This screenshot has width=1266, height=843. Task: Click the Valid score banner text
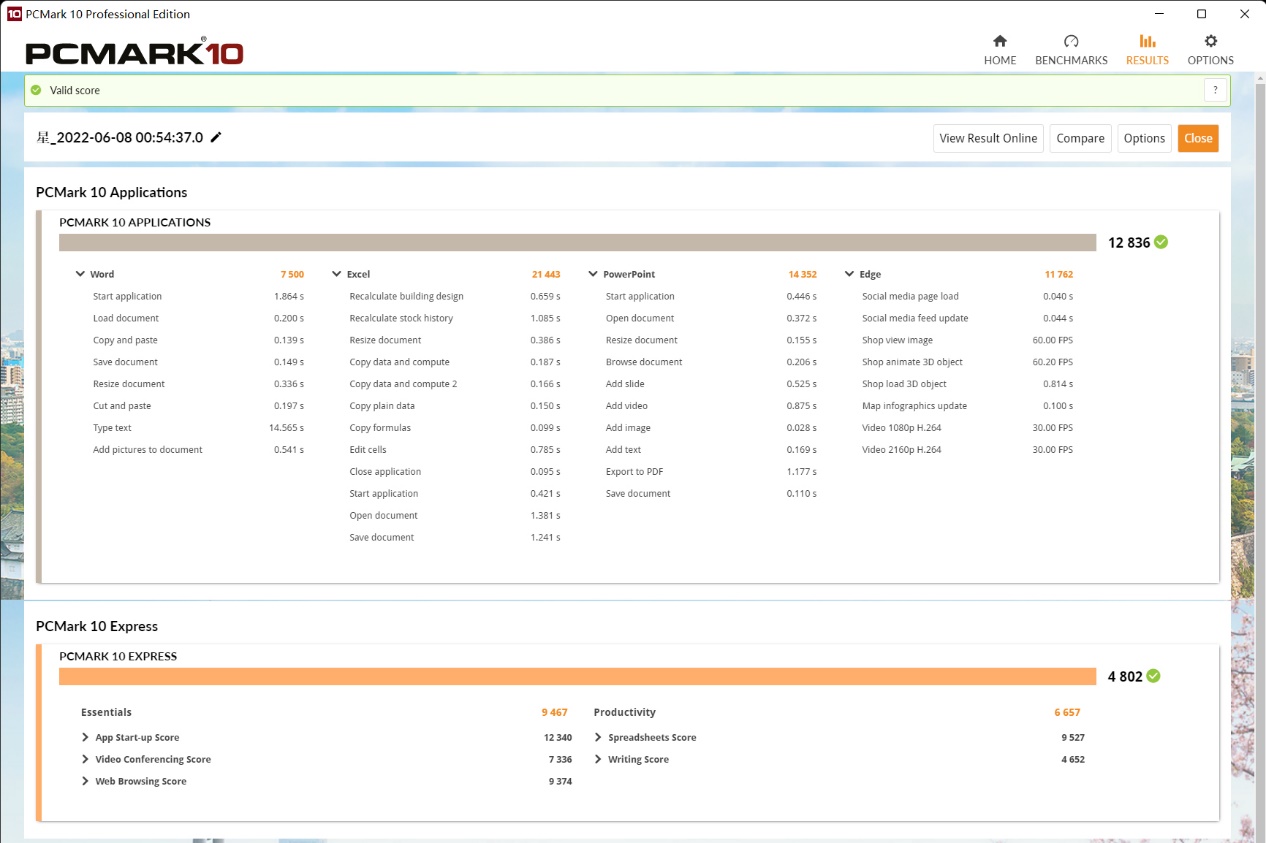click(75, 90)
